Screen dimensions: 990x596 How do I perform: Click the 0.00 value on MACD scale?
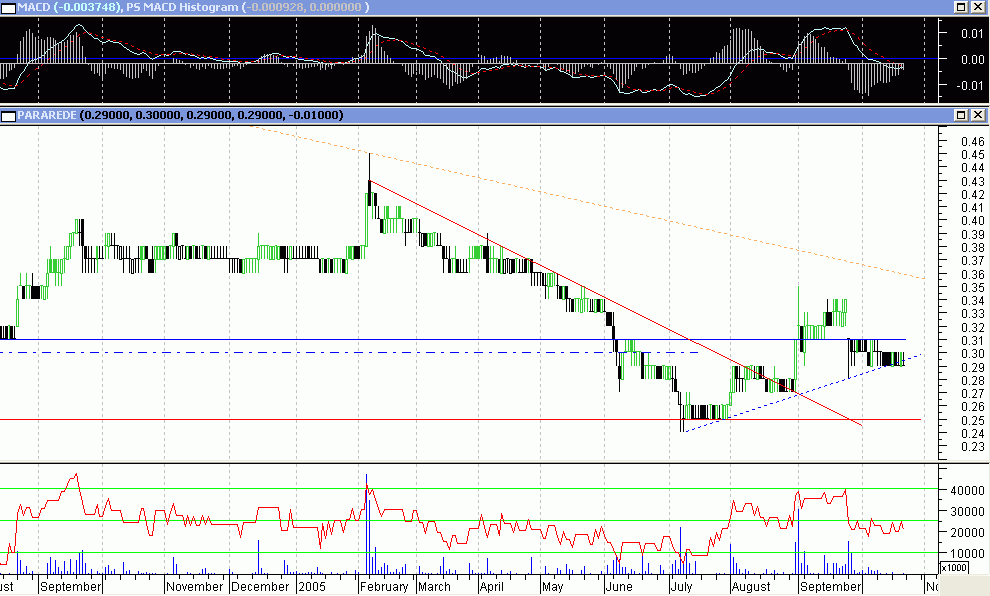click(x=972, y=59)
